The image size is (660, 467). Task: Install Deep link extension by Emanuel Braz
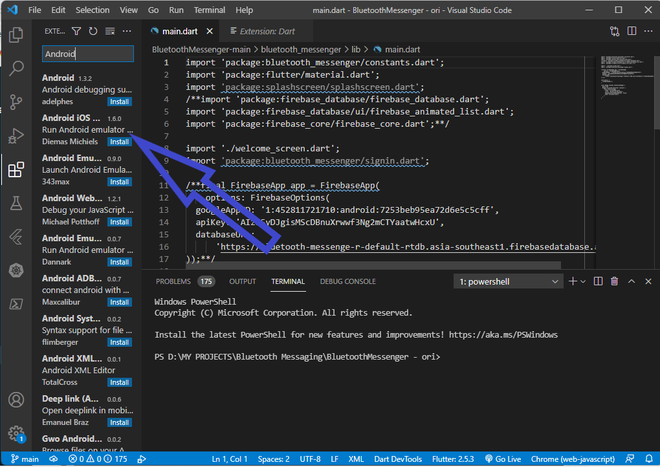[x=120, y=422]
